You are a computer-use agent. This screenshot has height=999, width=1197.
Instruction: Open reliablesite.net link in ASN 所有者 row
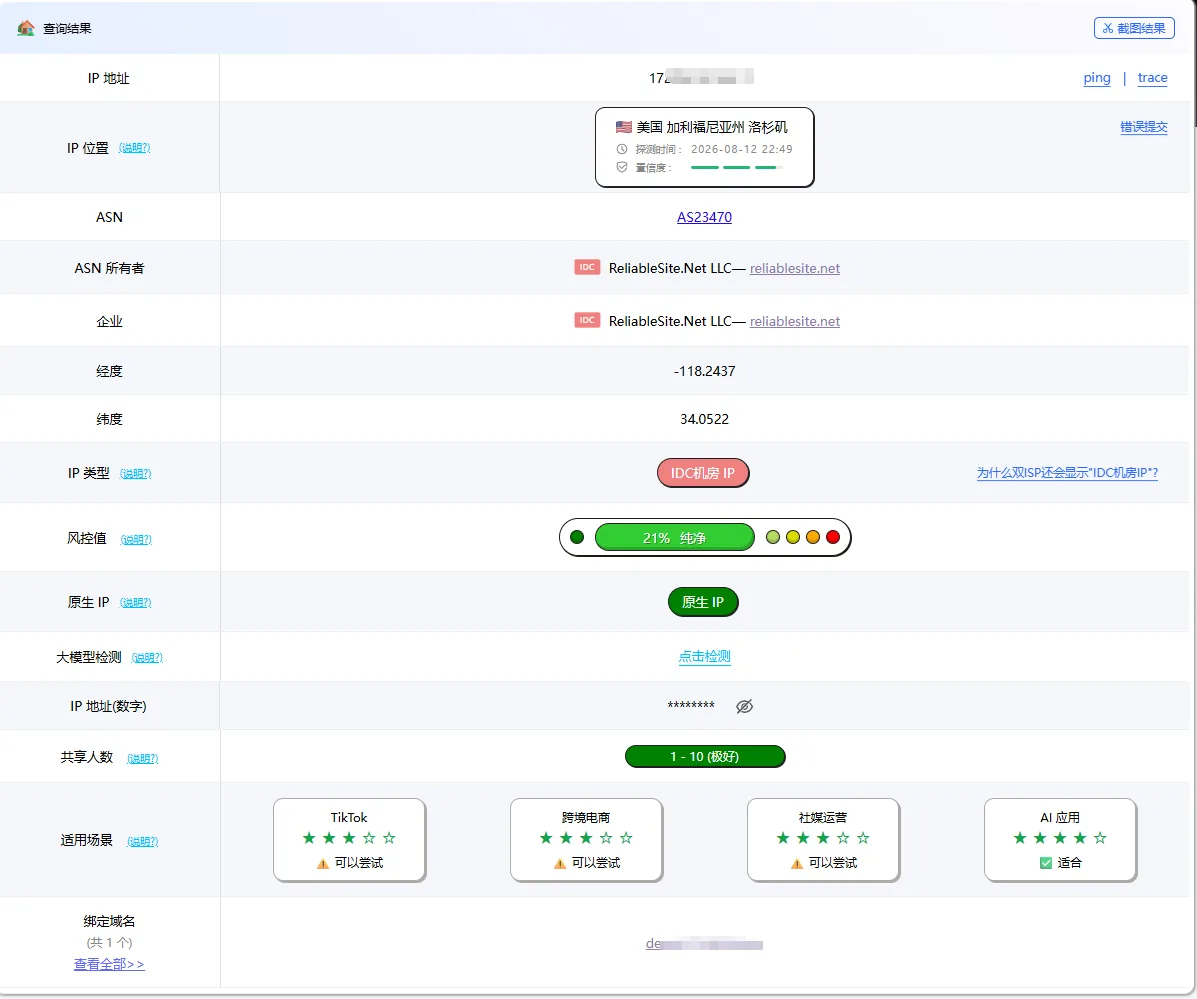[795, 268]
